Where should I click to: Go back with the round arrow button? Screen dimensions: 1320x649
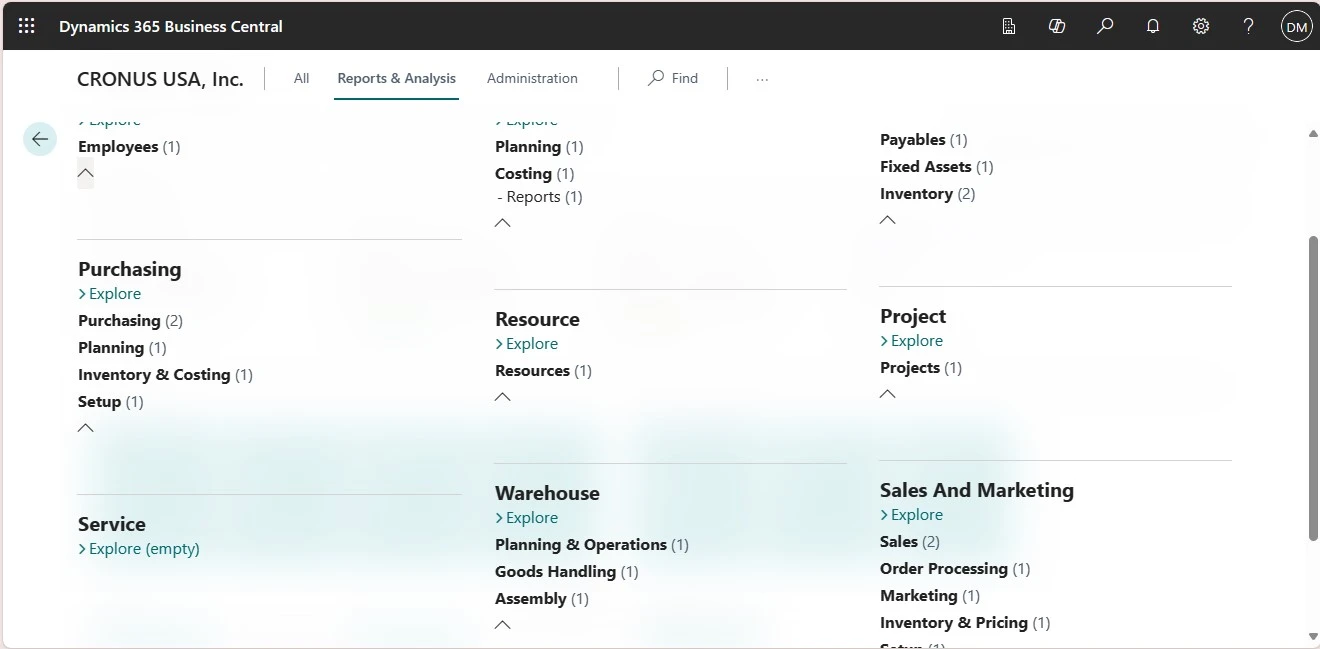coord(40,139)
